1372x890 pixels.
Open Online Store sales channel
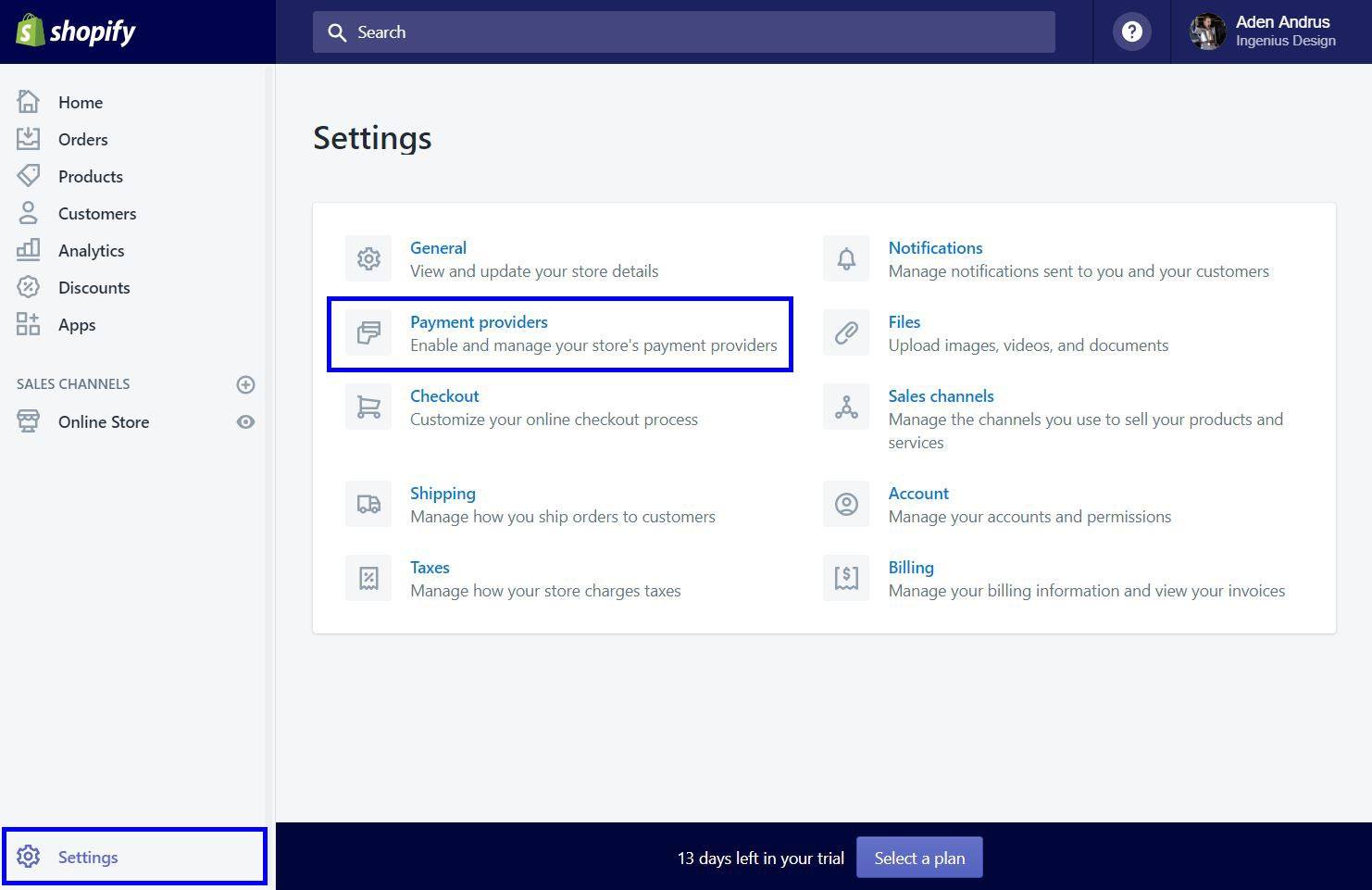click(104, 421)
